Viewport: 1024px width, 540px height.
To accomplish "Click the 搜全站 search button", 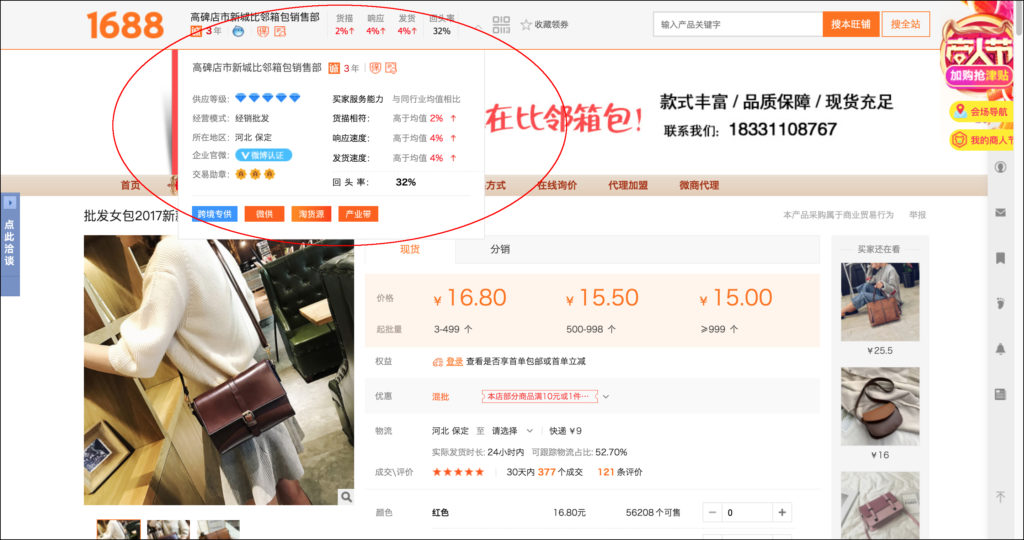I will (906, 24).
